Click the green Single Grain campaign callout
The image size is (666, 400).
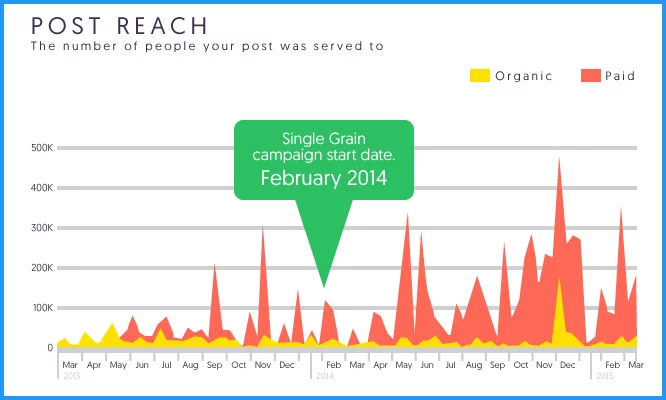[x=324, y=160]
